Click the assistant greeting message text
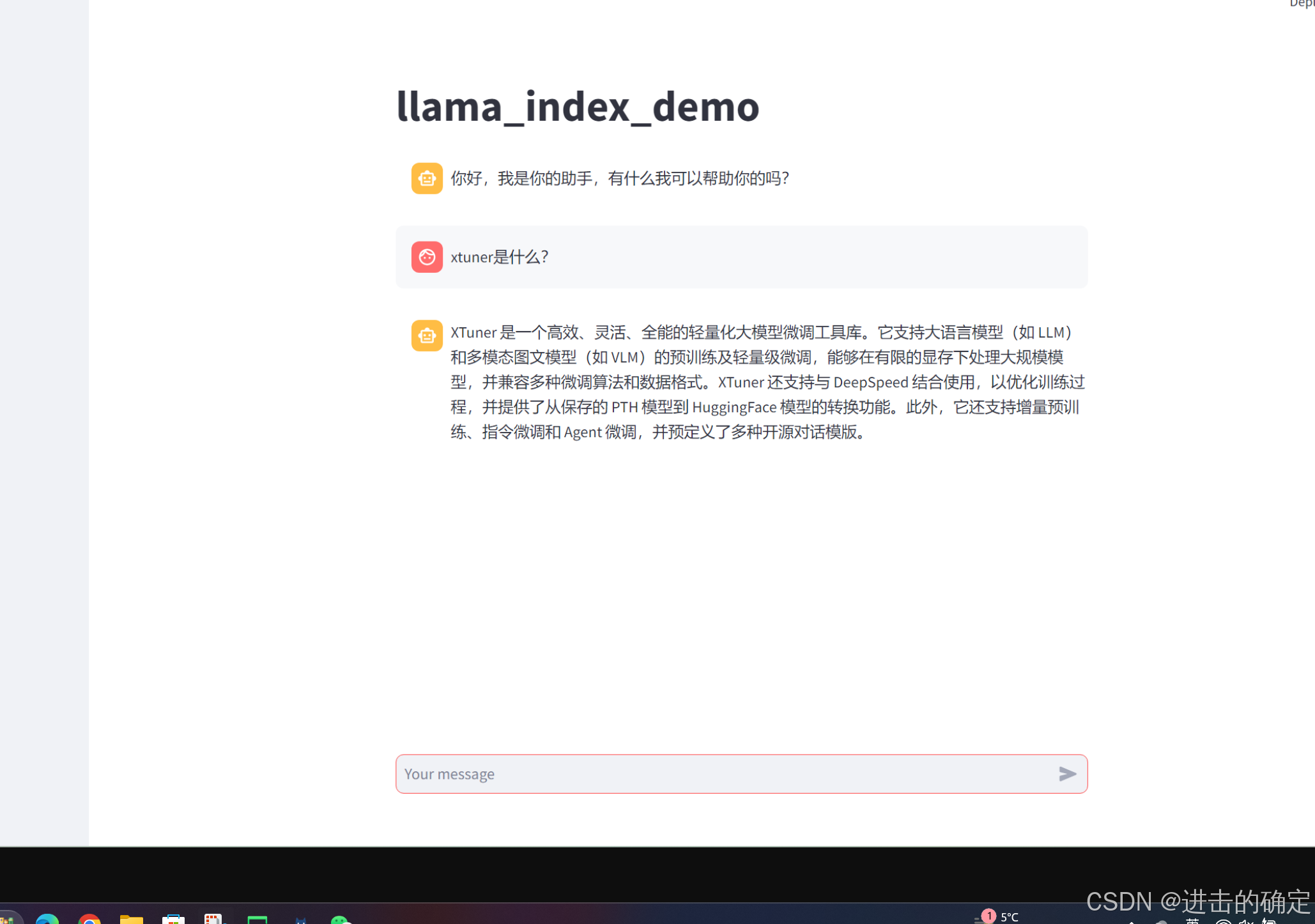This screenshot has width=1315, height=924. [620, 178]
